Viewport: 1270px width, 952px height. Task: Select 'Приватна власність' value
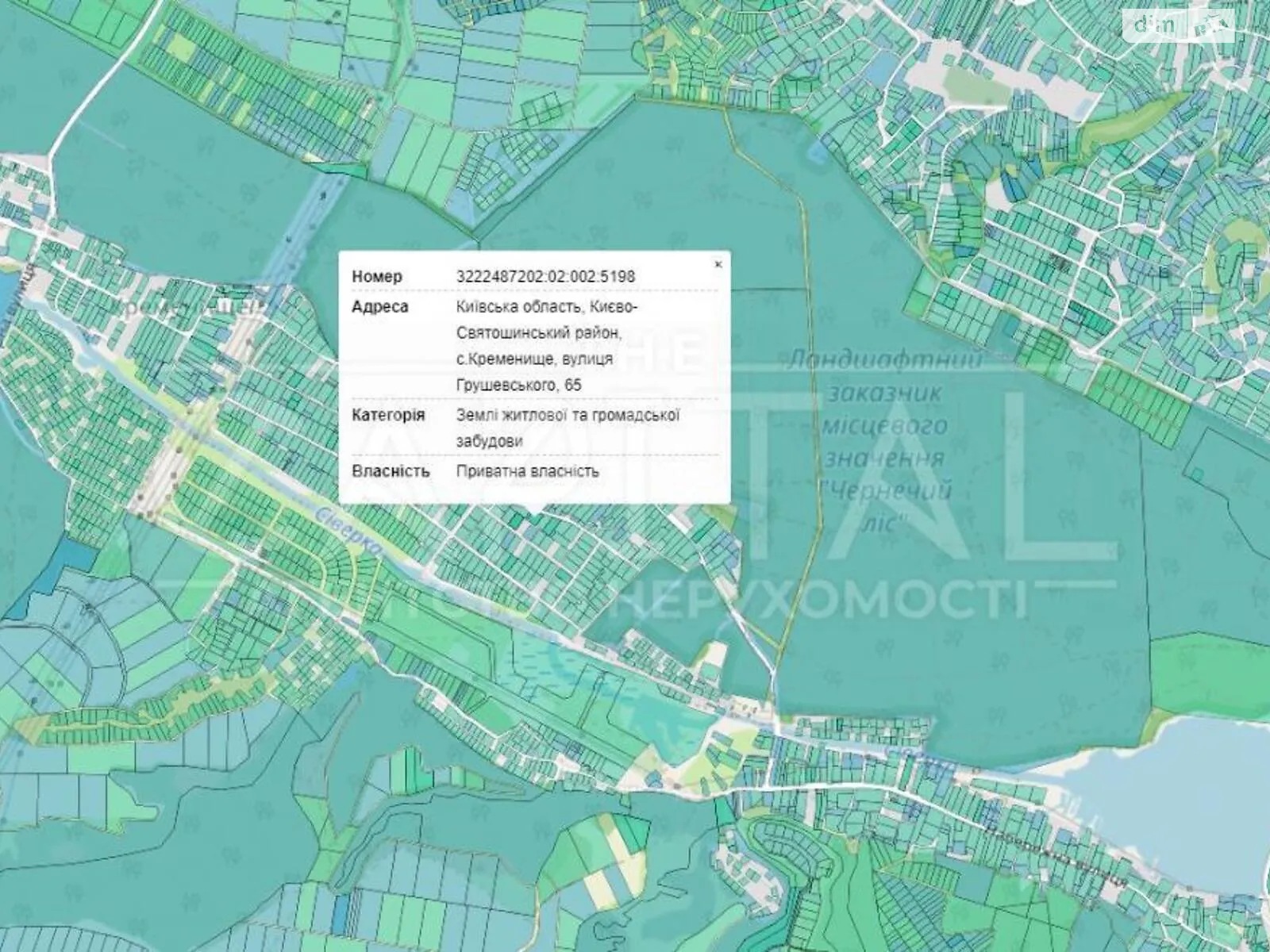pyautogui.click(x=527, y=471)
